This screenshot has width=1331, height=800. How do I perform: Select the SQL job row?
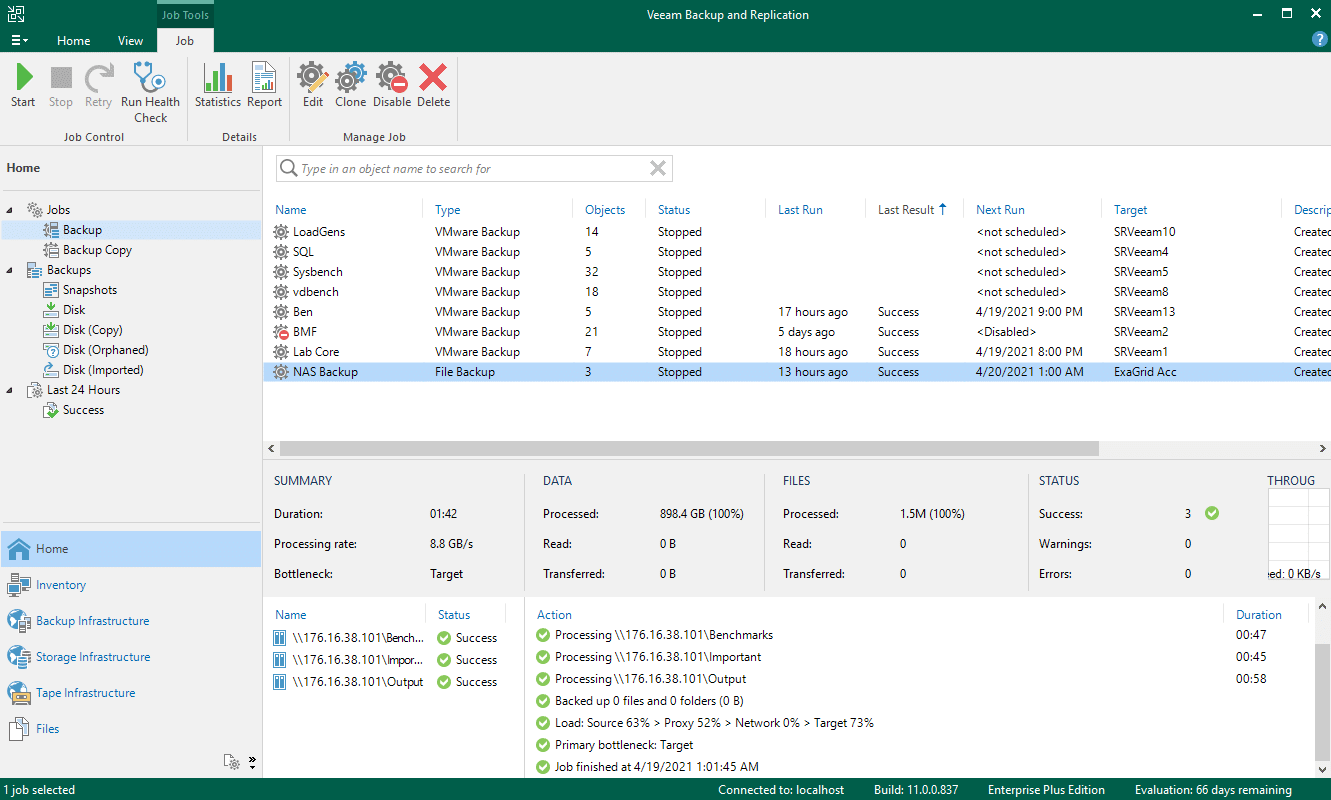point(796,252)
